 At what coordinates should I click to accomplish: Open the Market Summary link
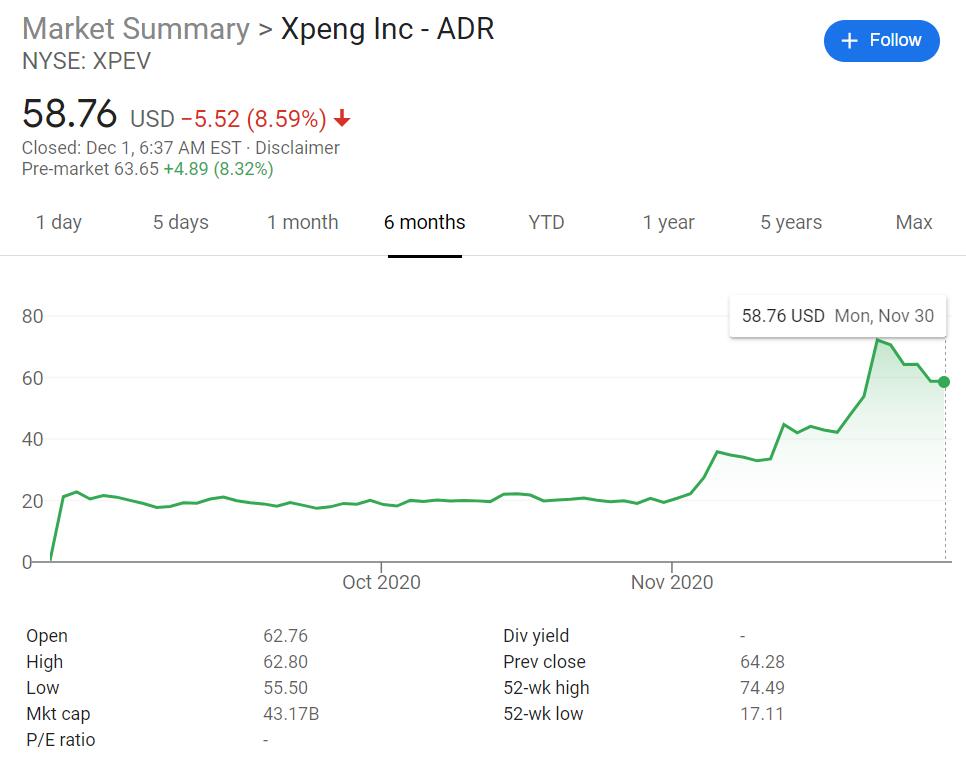[x=135, y=28]
